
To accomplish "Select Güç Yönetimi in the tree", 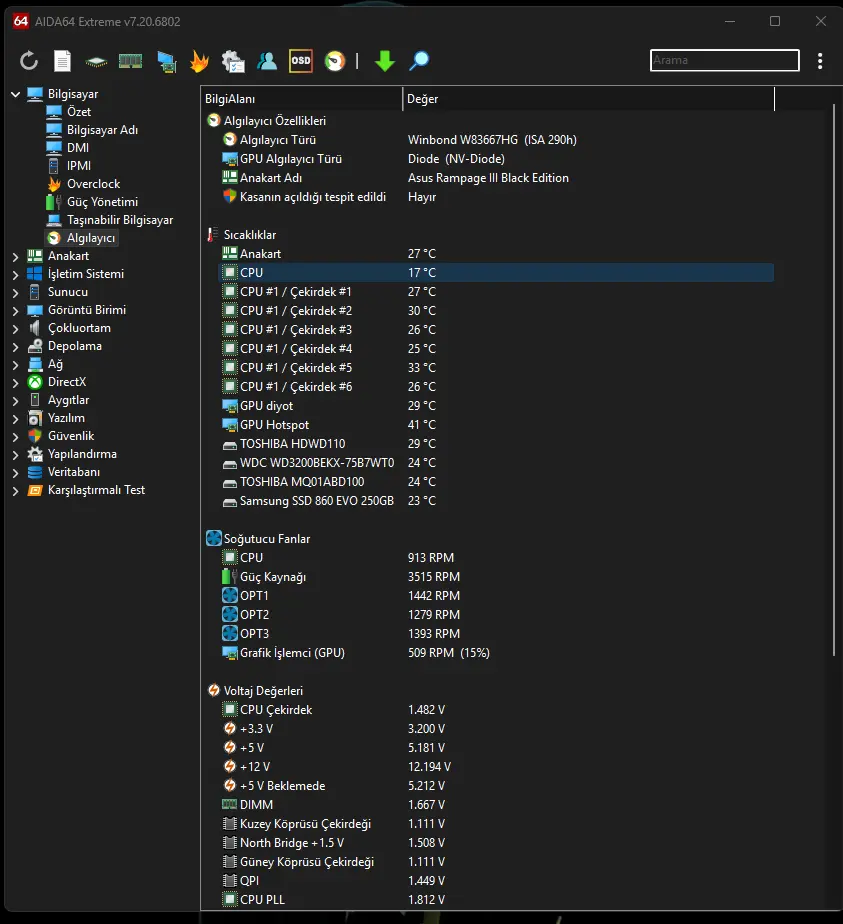I will click(x=102, y=202).
